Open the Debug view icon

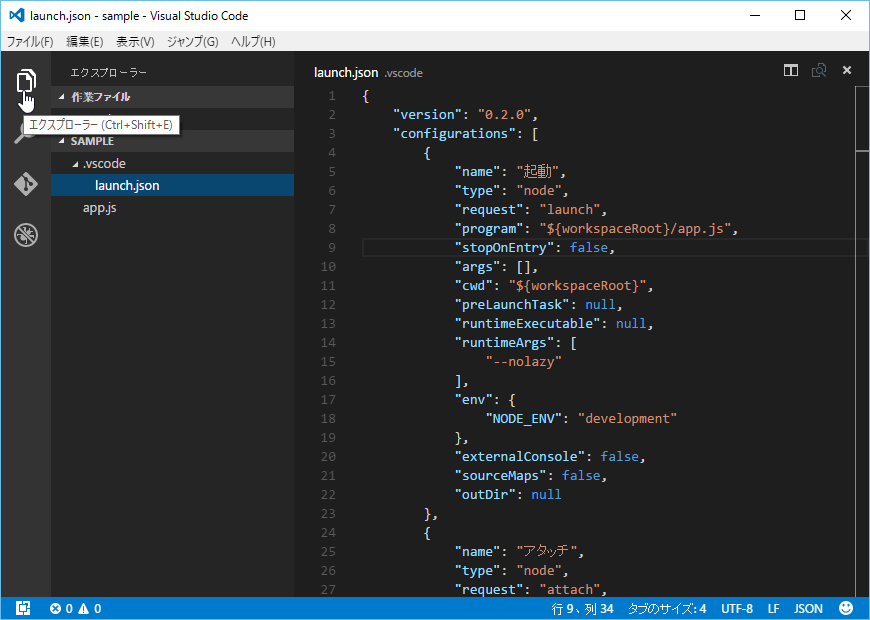(26, 236)
